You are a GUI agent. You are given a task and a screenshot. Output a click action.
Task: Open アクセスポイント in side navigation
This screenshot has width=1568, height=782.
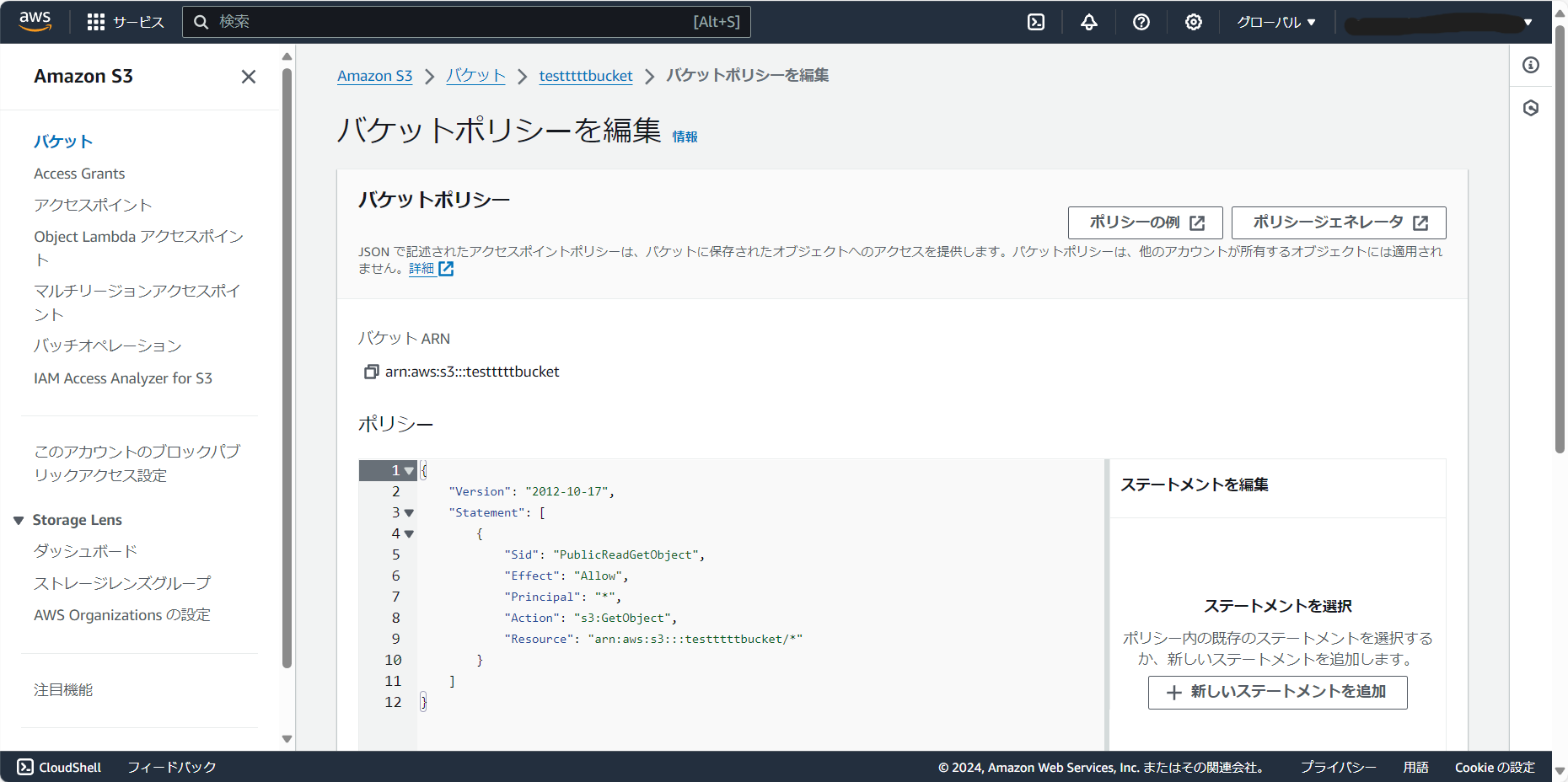point(93,205)
